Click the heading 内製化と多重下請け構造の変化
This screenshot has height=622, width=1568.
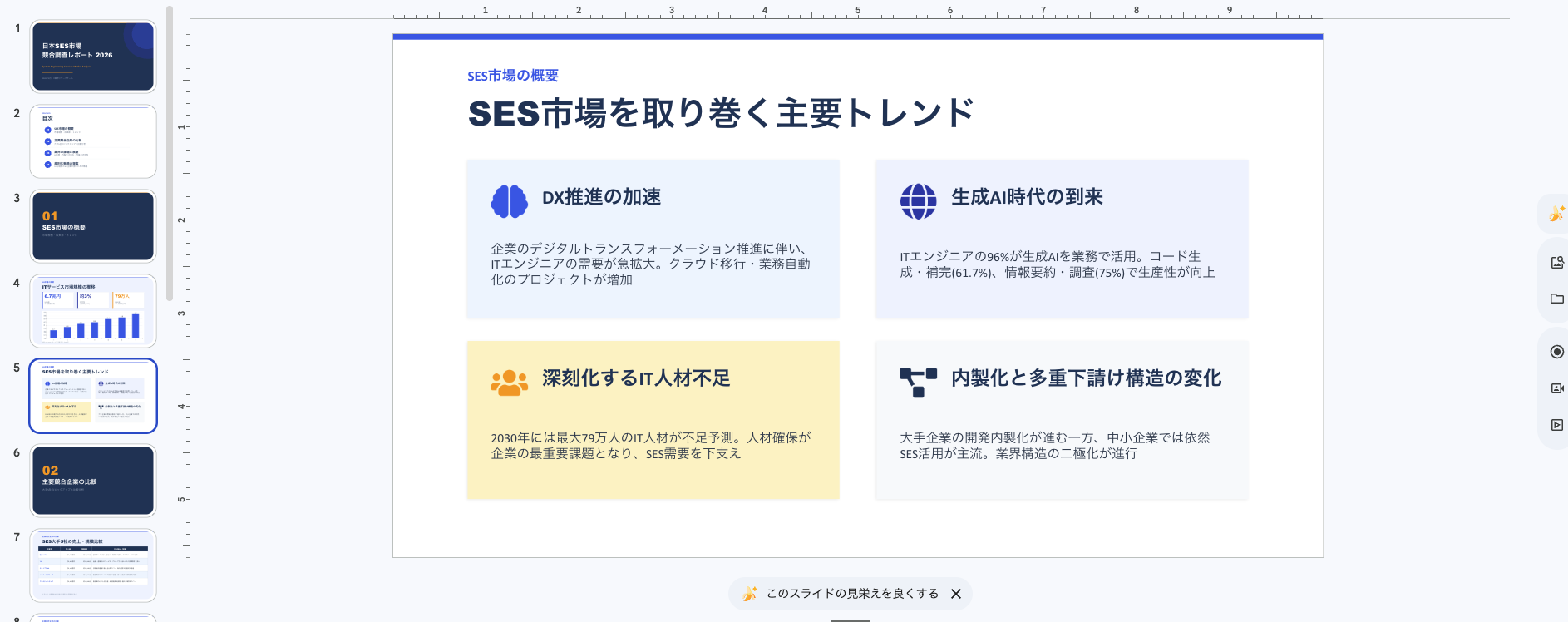click(1086, 378)
